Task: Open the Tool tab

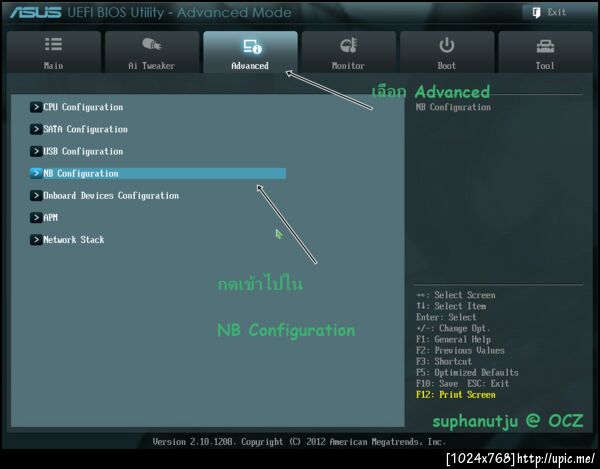Action: click(x=545, y=52)
